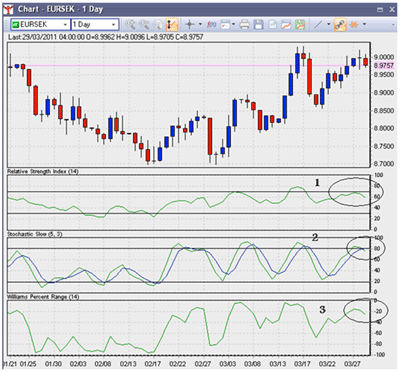Click the 01/25 date axis label
Image resolution: width=400 pixels, height=372 pixels.
click(29, 364)
